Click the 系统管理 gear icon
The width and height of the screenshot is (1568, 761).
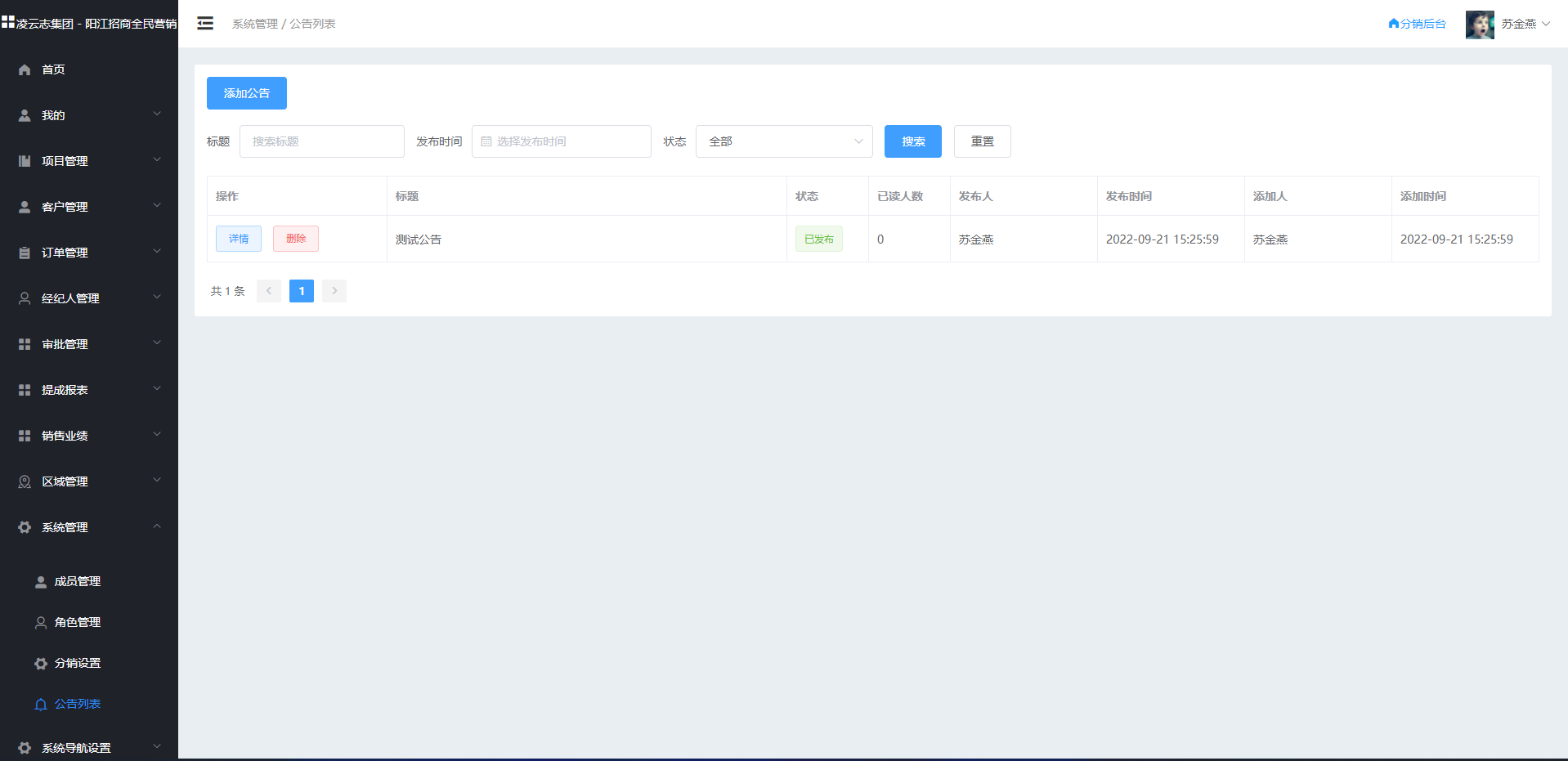click(25, 527)
